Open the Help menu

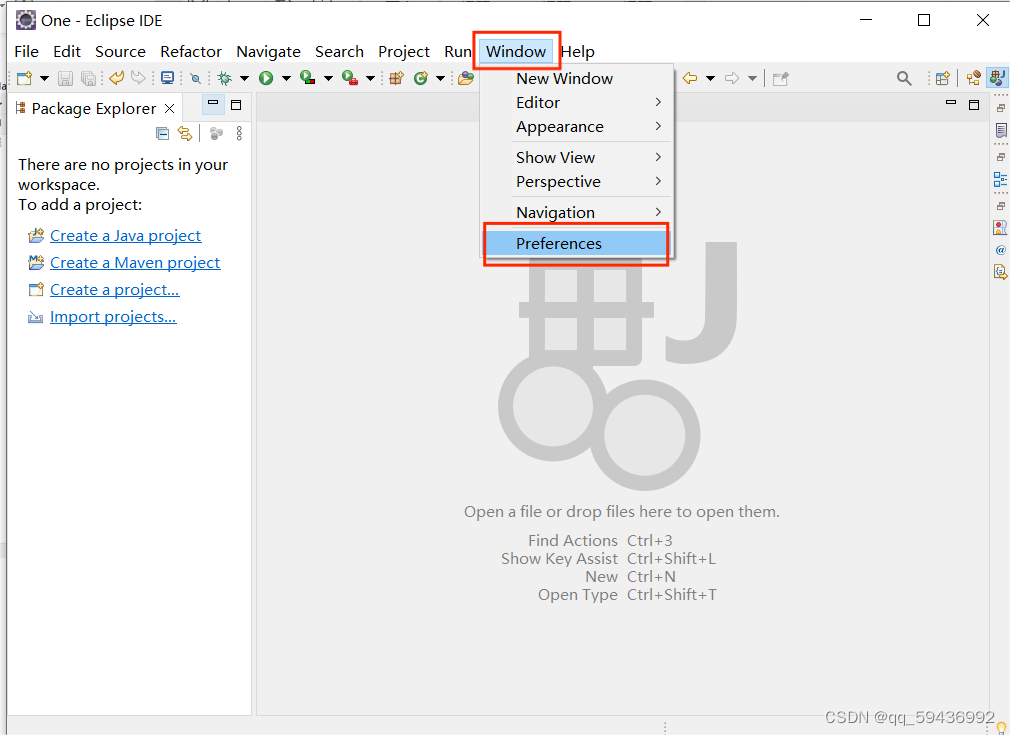point(578,52)
